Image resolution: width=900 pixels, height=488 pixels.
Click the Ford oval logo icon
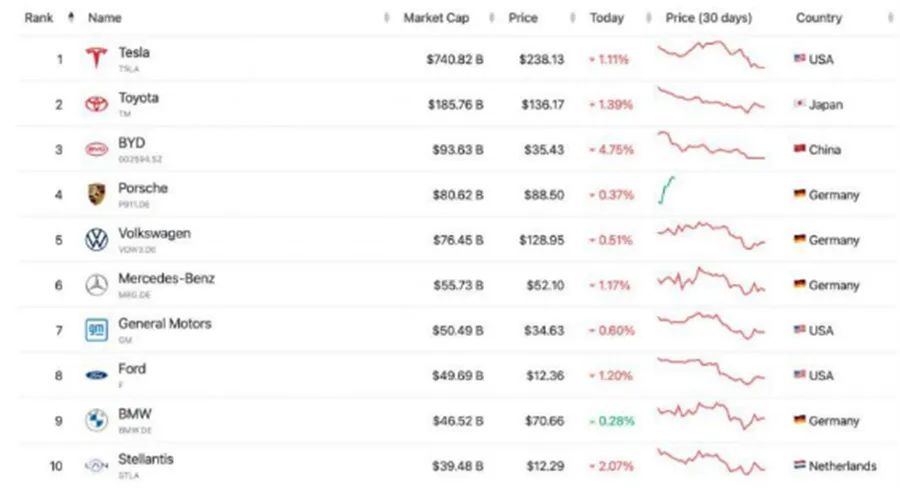point(96,375)
